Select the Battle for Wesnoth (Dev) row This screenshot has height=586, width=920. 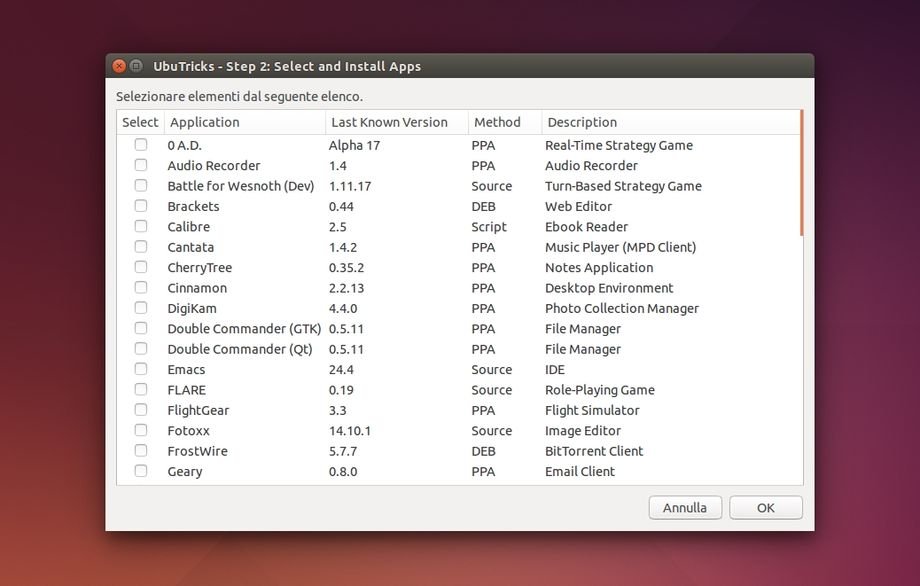pyautogui.click(x=240, y=186)
